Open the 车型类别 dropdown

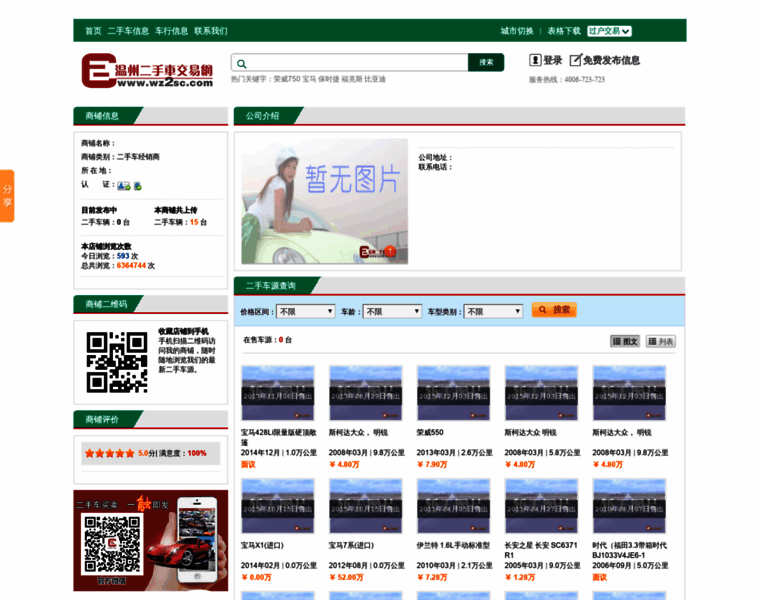click(493, 311)
